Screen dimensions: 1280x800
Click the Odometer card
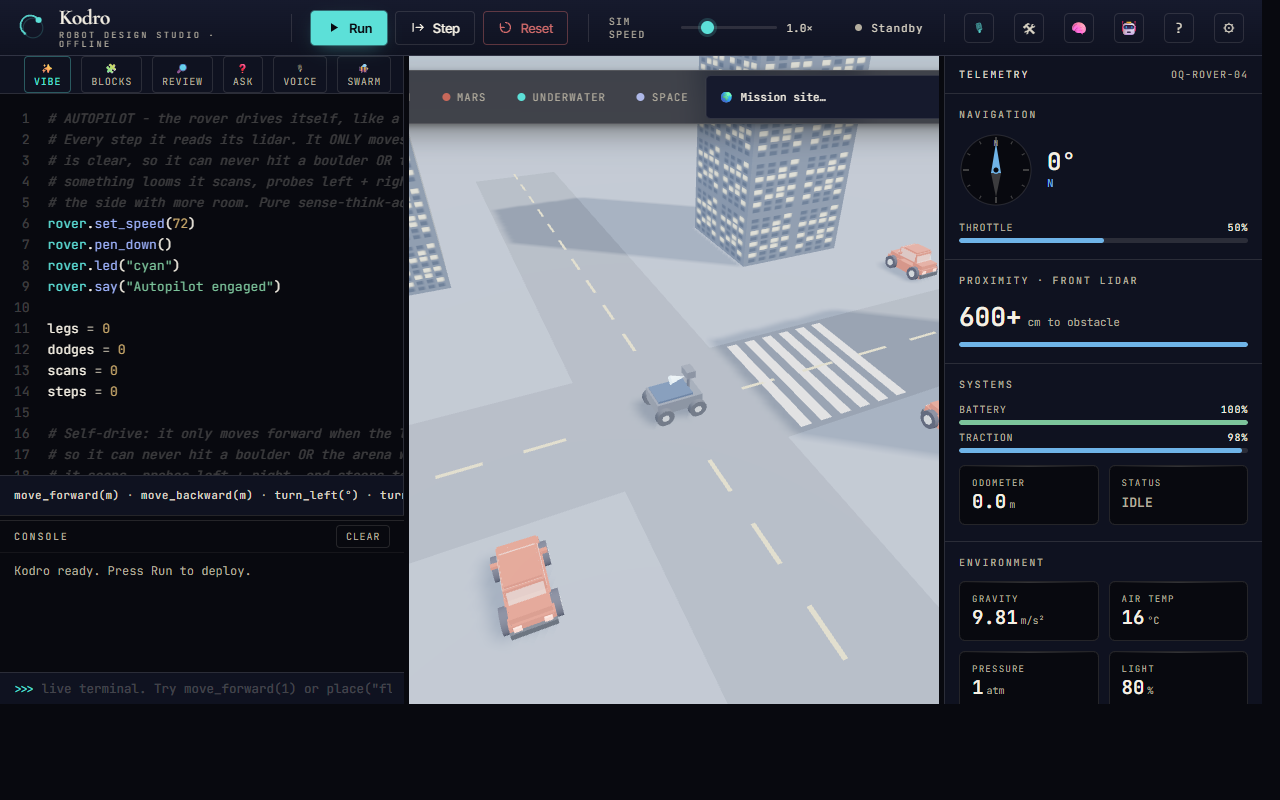point(1028,495)
